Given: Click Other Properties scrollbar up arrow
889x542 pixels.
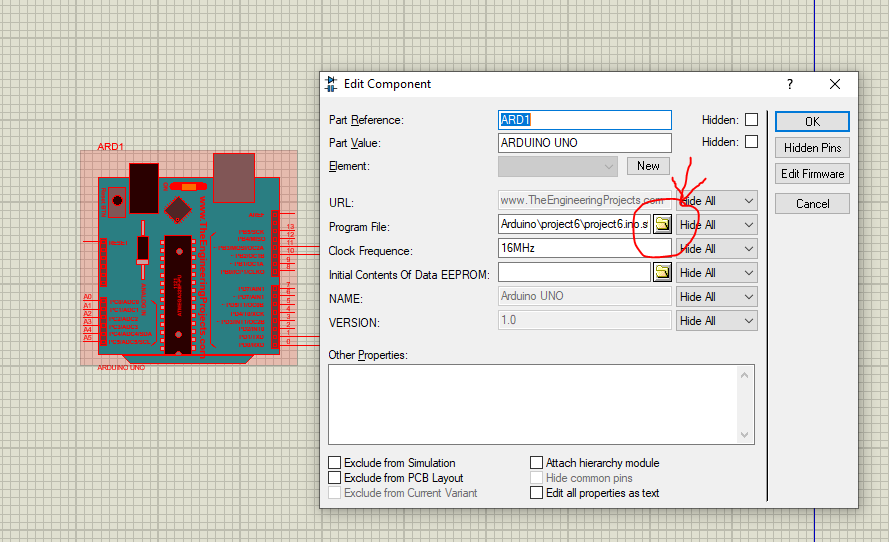Looking at the screenshot, I should [x=744, y=375].
